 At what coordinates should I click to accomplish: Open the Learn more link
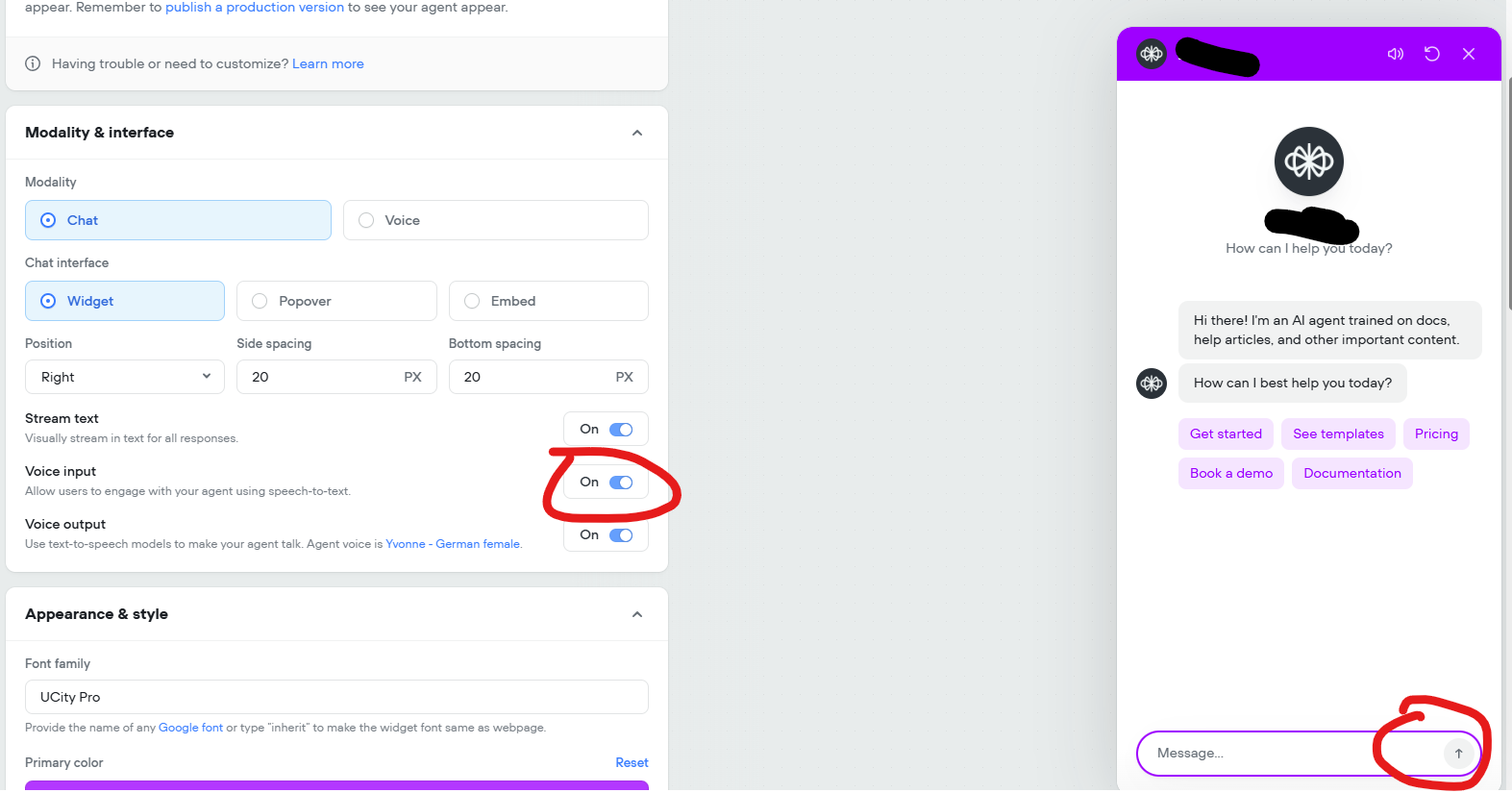point(328,63)
